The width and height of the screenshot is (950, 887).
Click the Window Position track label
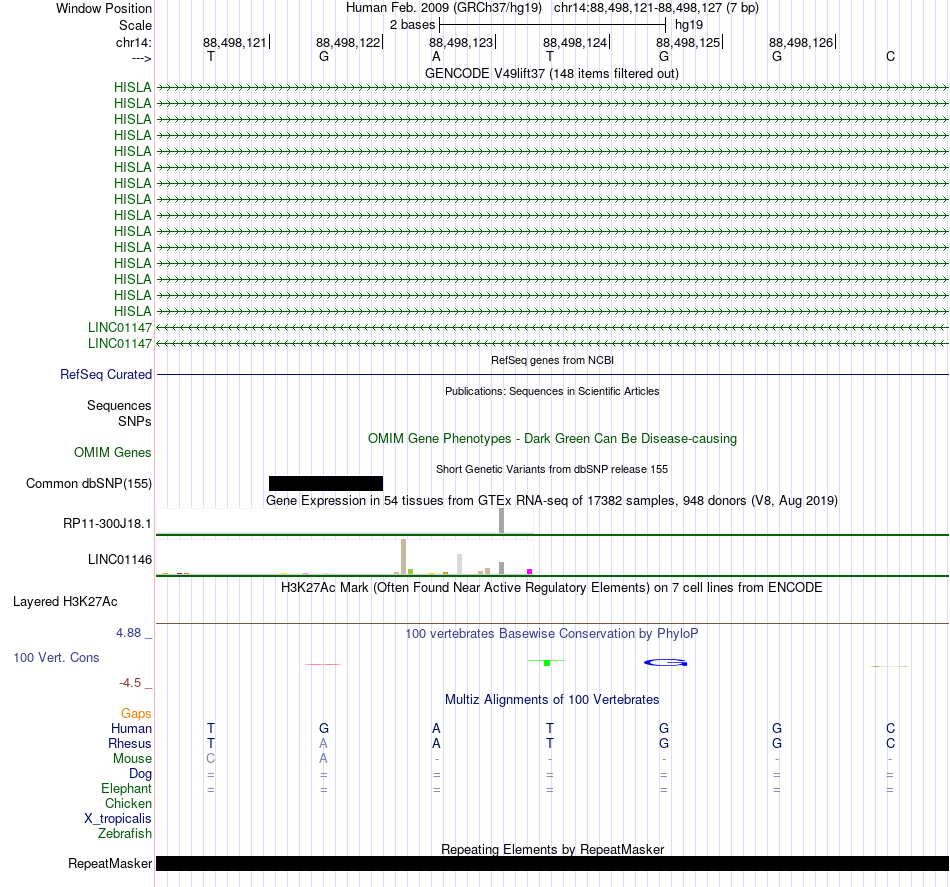104,8
